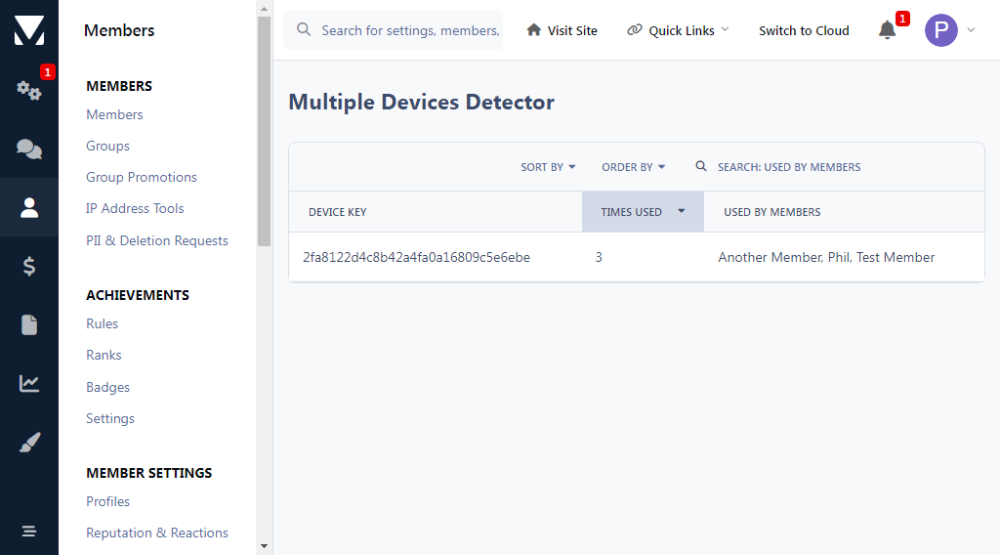Click the Search Used By Members field

(788, 167)
